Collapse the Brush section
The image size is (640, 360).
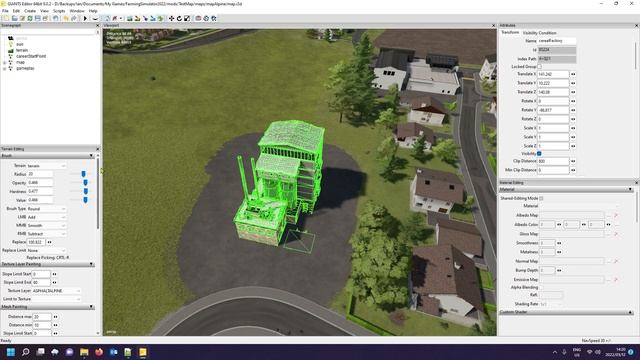pos(91,156)
